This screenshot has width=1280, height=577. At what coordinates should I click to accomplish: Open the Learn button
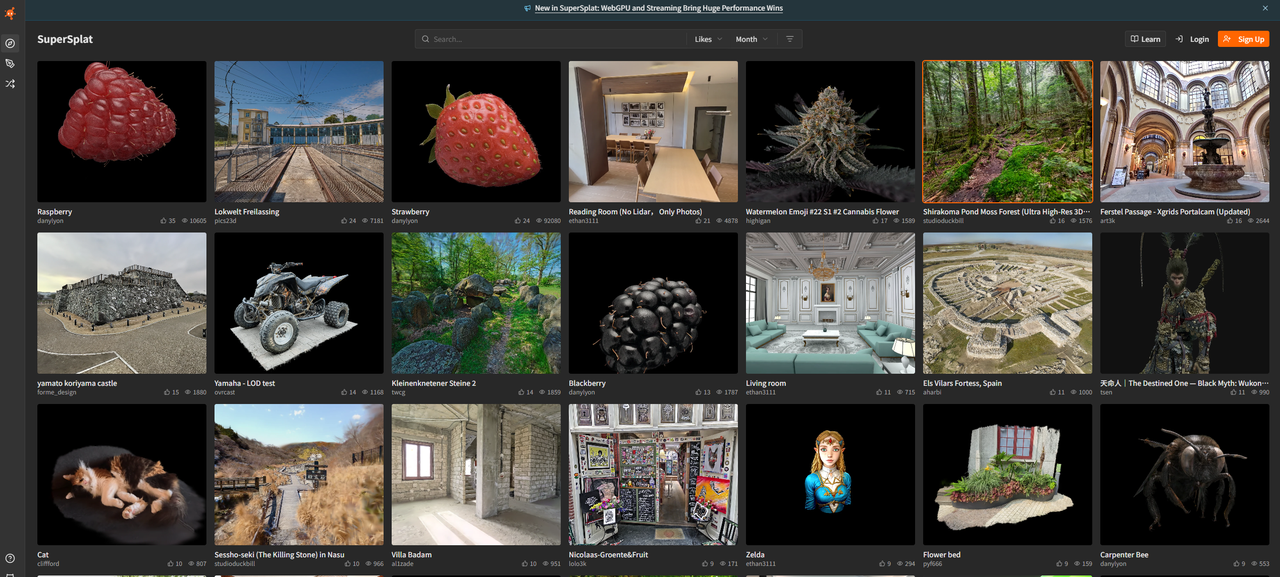coord(1145,39)
